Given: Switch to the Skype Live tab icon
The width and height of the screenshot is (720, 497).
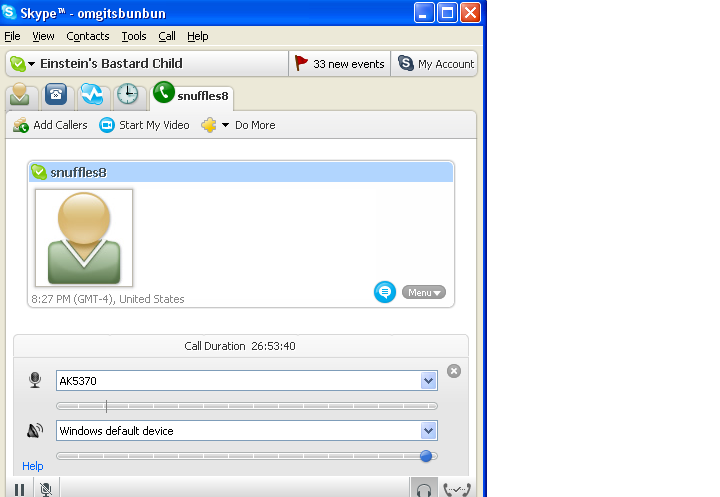Looking at the screenshot, I should tap(92, 95).
